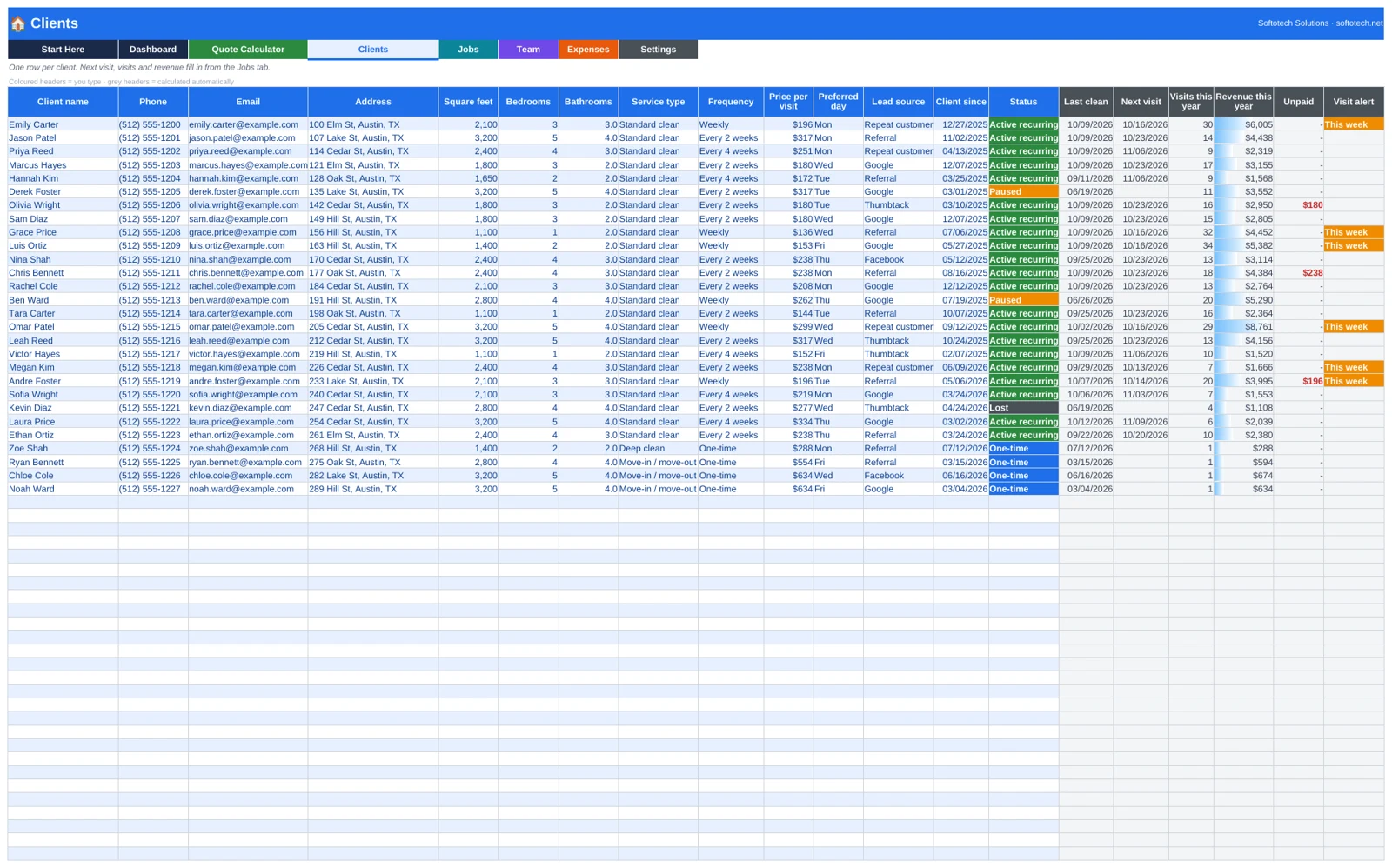Open the Team tab
This screenshot has height=868, width=1392.
pos(528,50)
